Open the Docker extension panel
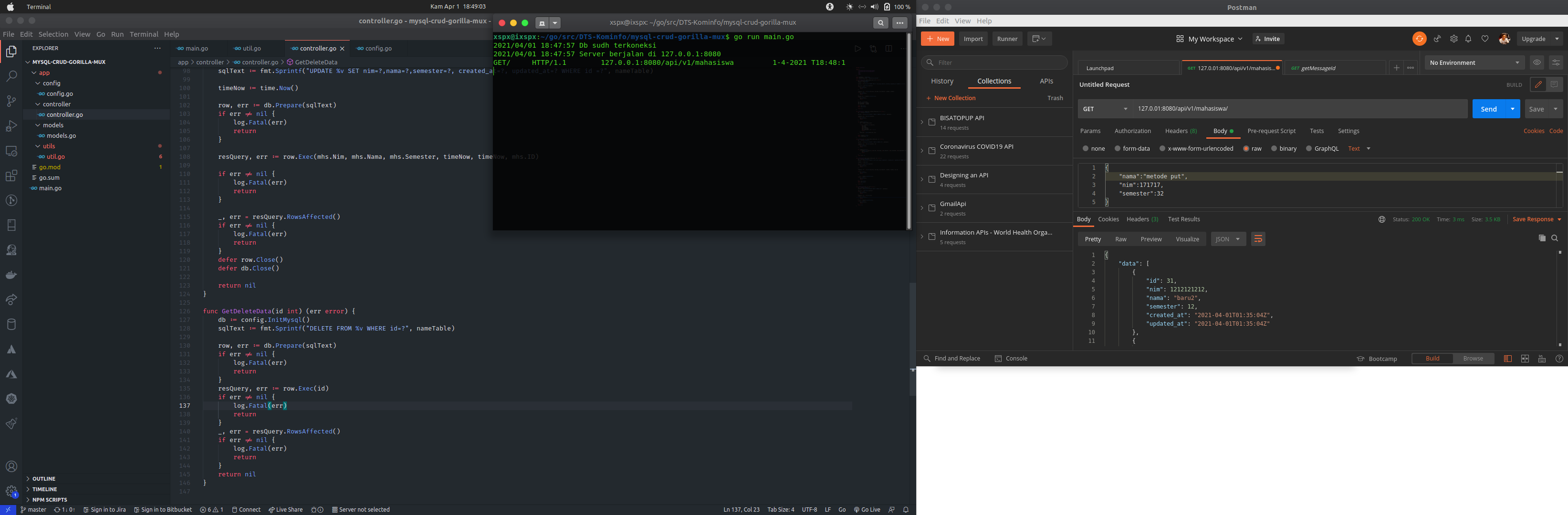Viewport: 1568px width, 515px height. (x=11, y=275)
